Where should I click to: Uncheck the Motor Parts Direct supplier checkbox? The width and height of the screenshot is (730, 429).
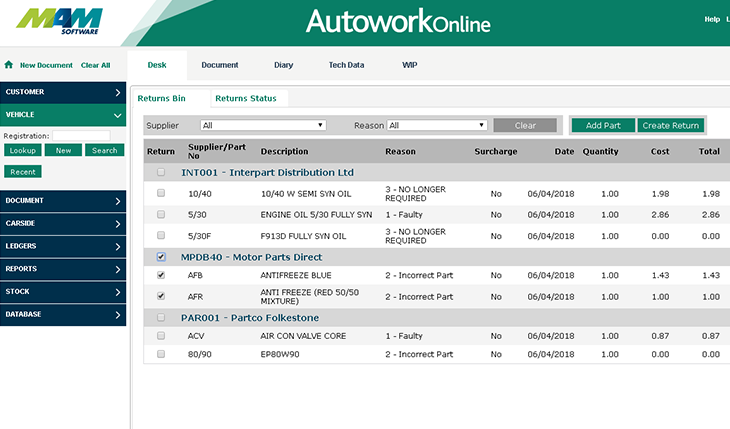(161, 257)
